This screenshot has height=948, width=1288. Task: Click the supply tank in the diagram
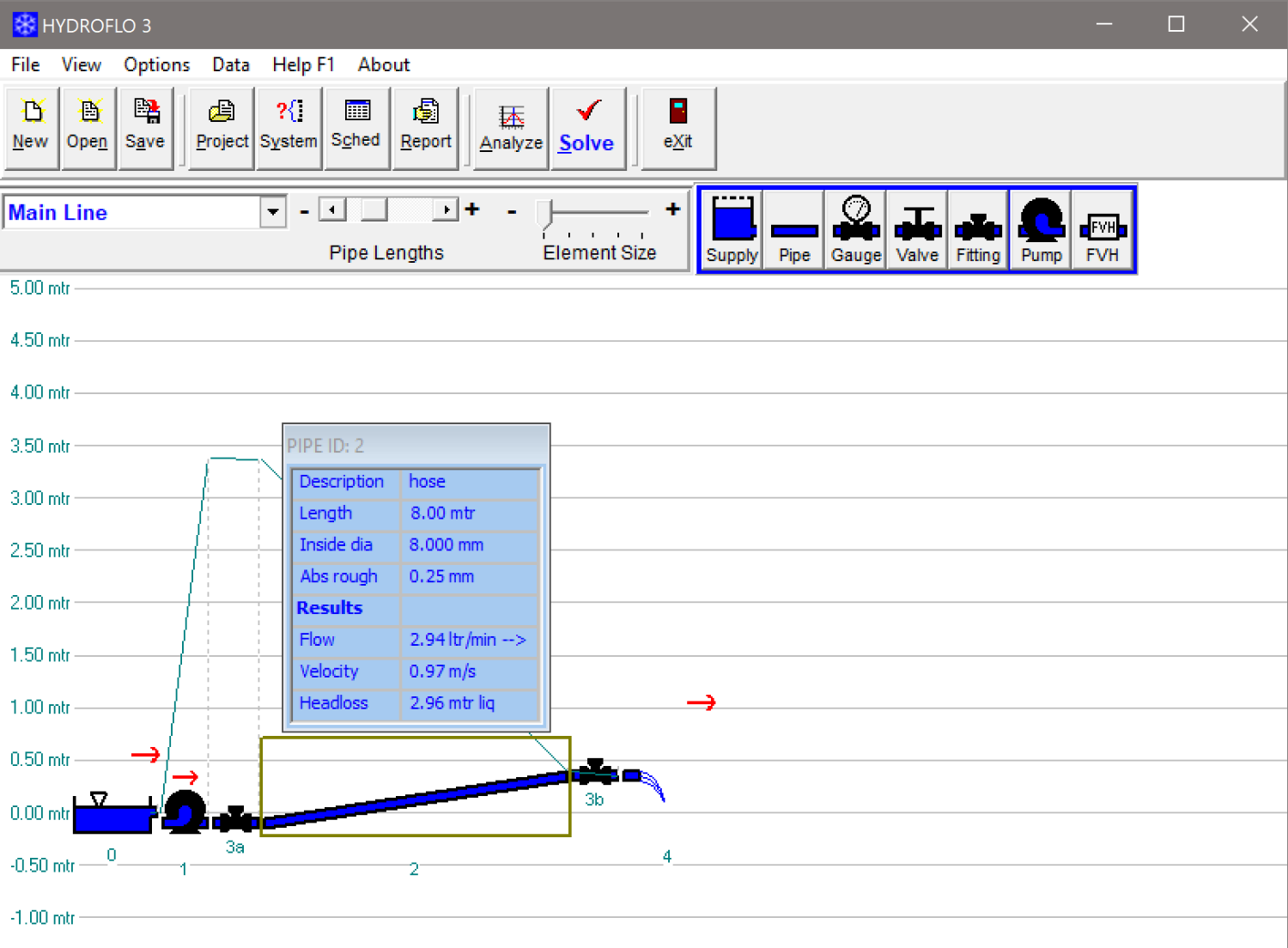112,813
